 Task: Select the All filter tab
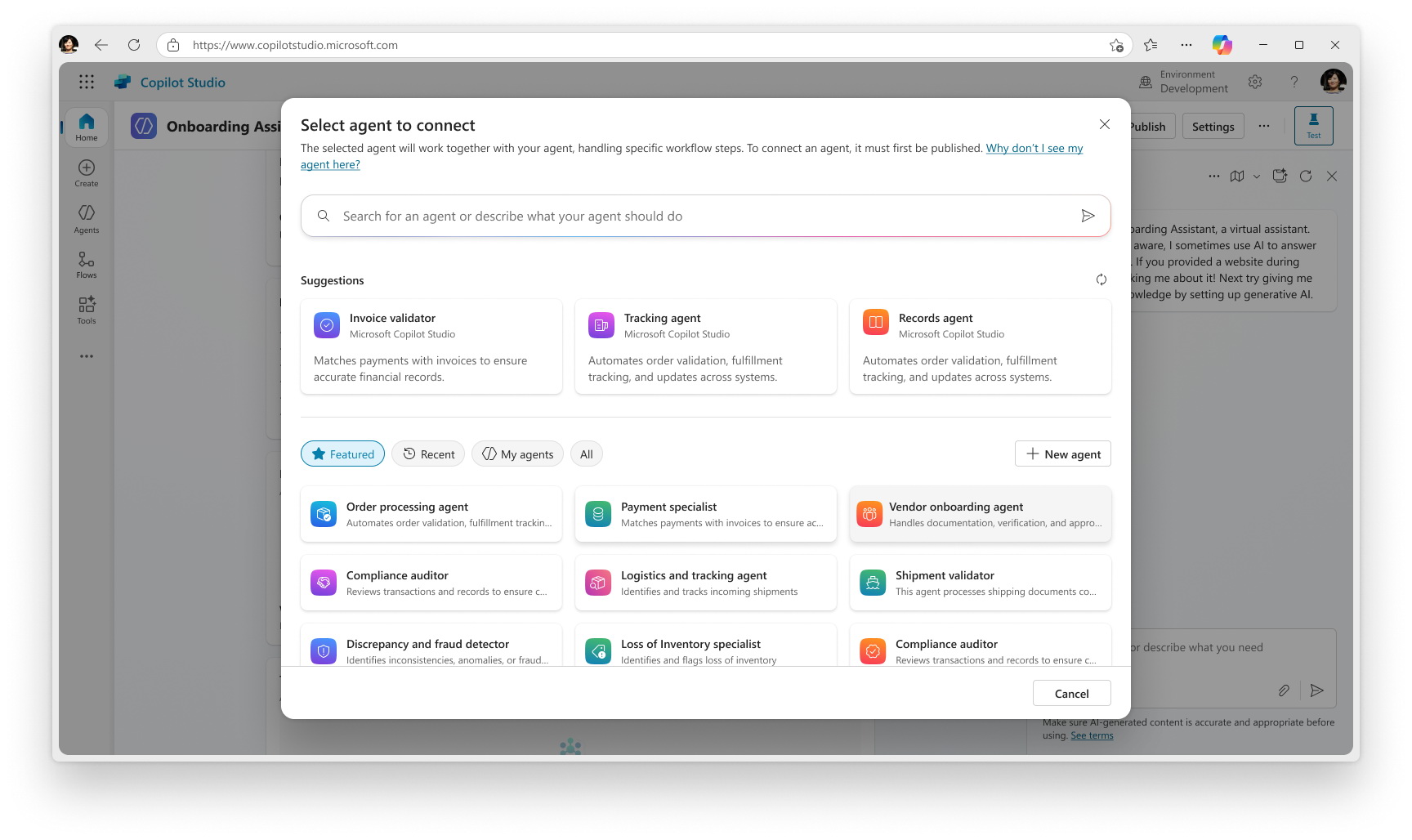coord(587,454)
